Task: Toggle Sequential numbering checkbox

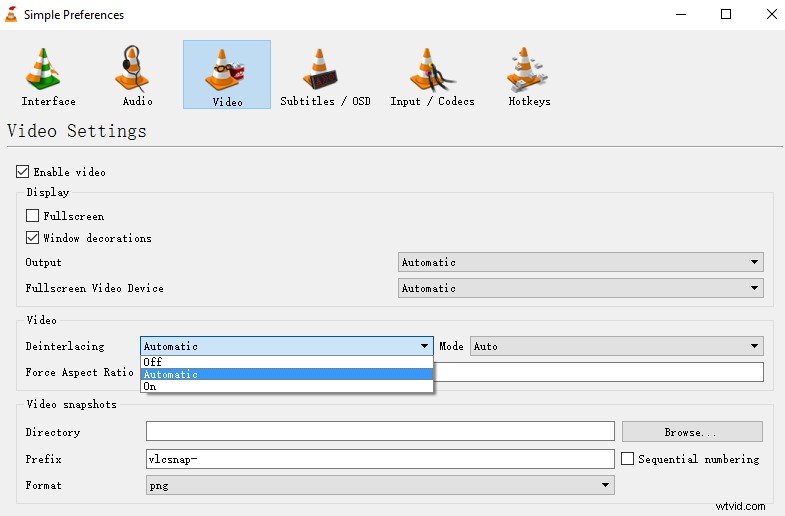Action: pyautogui.click(x=628, y=459)
